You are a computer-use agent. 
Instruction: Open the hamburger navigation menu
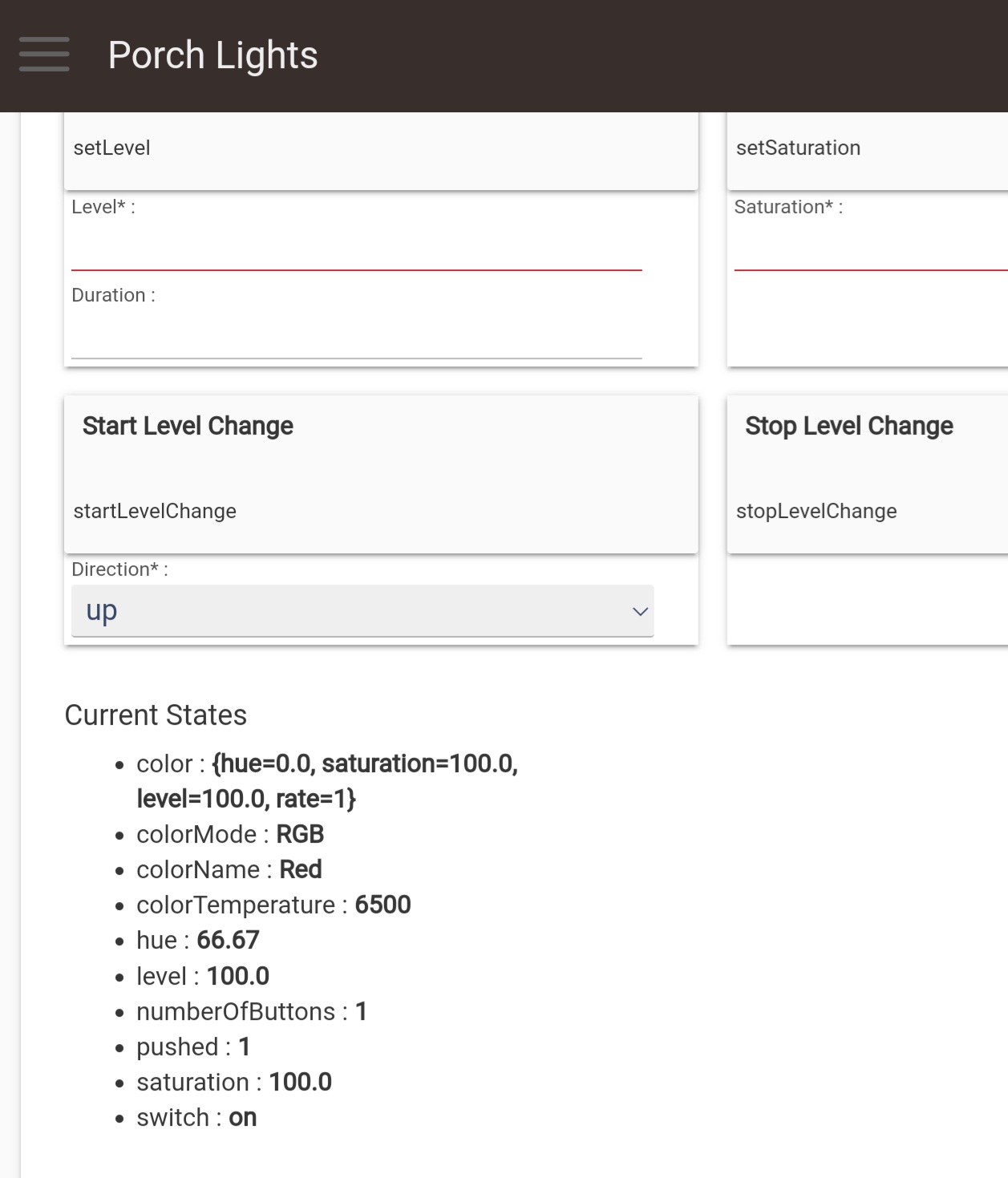tap(44, 55)
